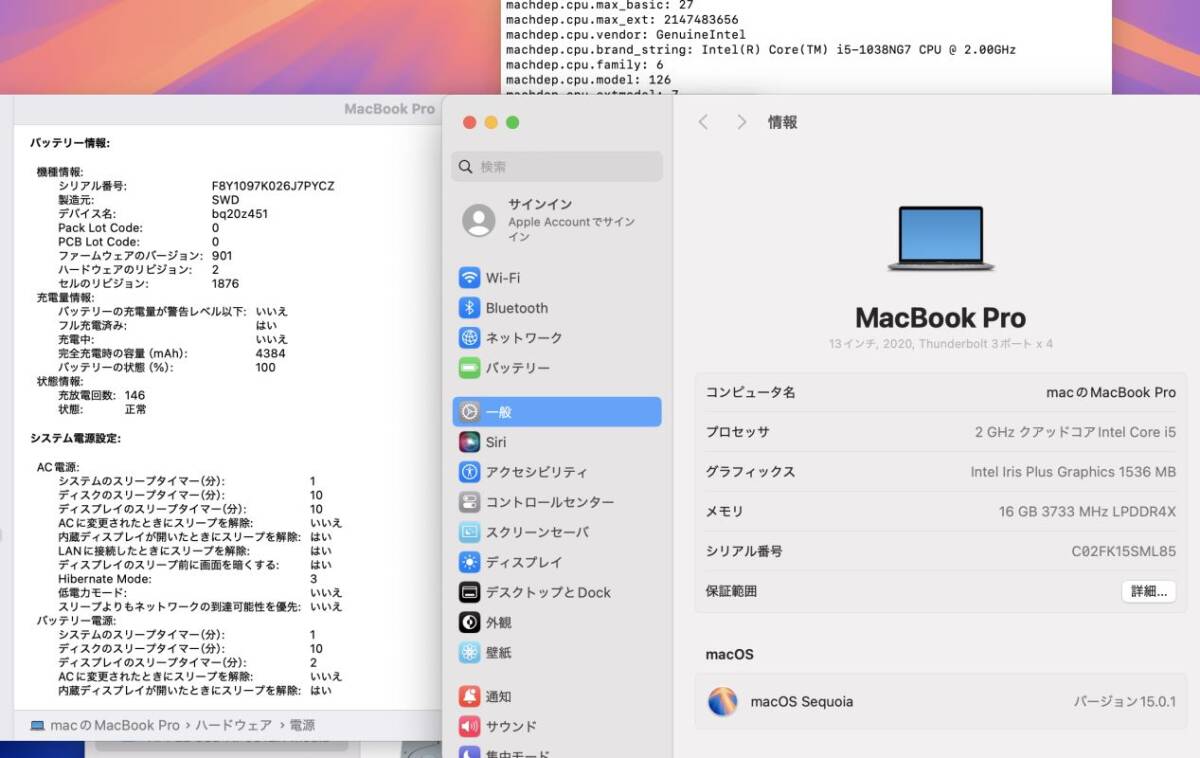Click the 詳細... warranty button
The height and width of the screenshot is (758, 1200).
(1148, 591)
